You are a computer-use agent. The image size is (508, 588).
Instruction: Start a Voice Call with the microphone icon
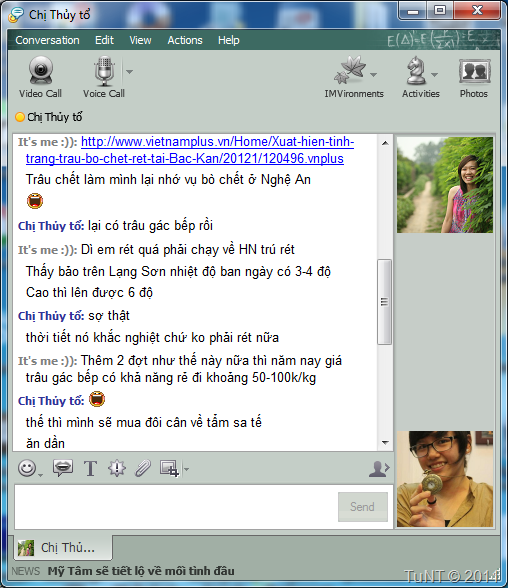coord(104,70)
